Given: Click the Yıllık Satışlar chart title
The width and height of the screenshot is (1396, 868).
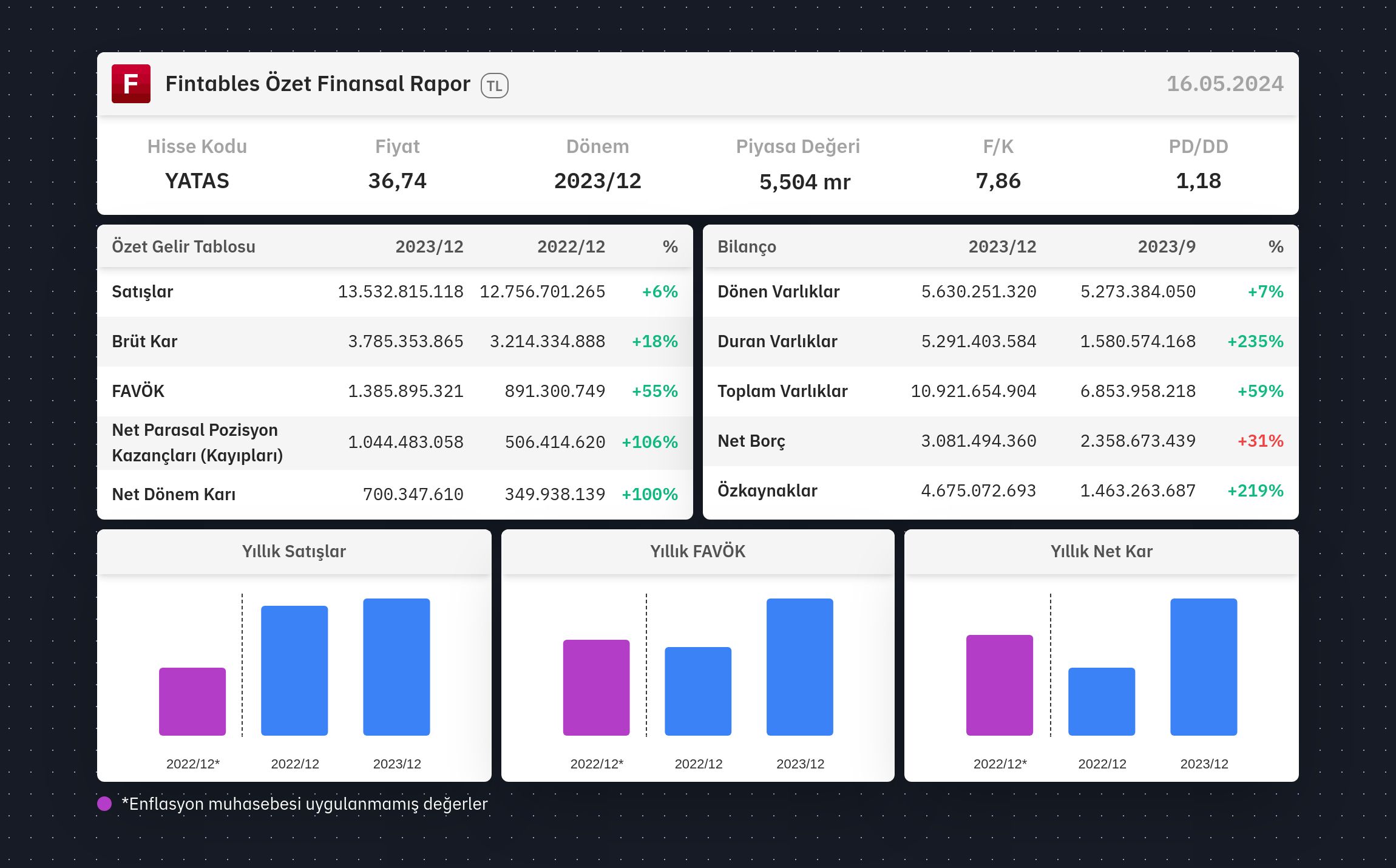Looking at the screenshot, I should [294, 551].
